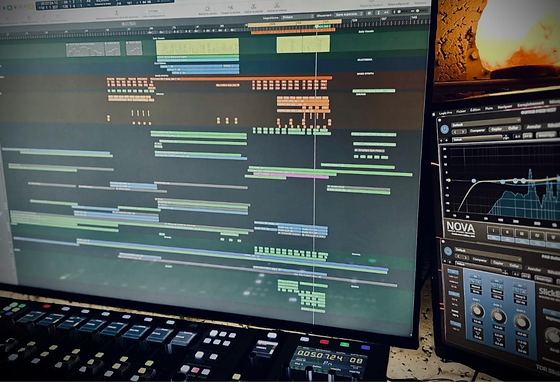Open the Apple menu icon
Screen dimensions: 560x382
434,114
